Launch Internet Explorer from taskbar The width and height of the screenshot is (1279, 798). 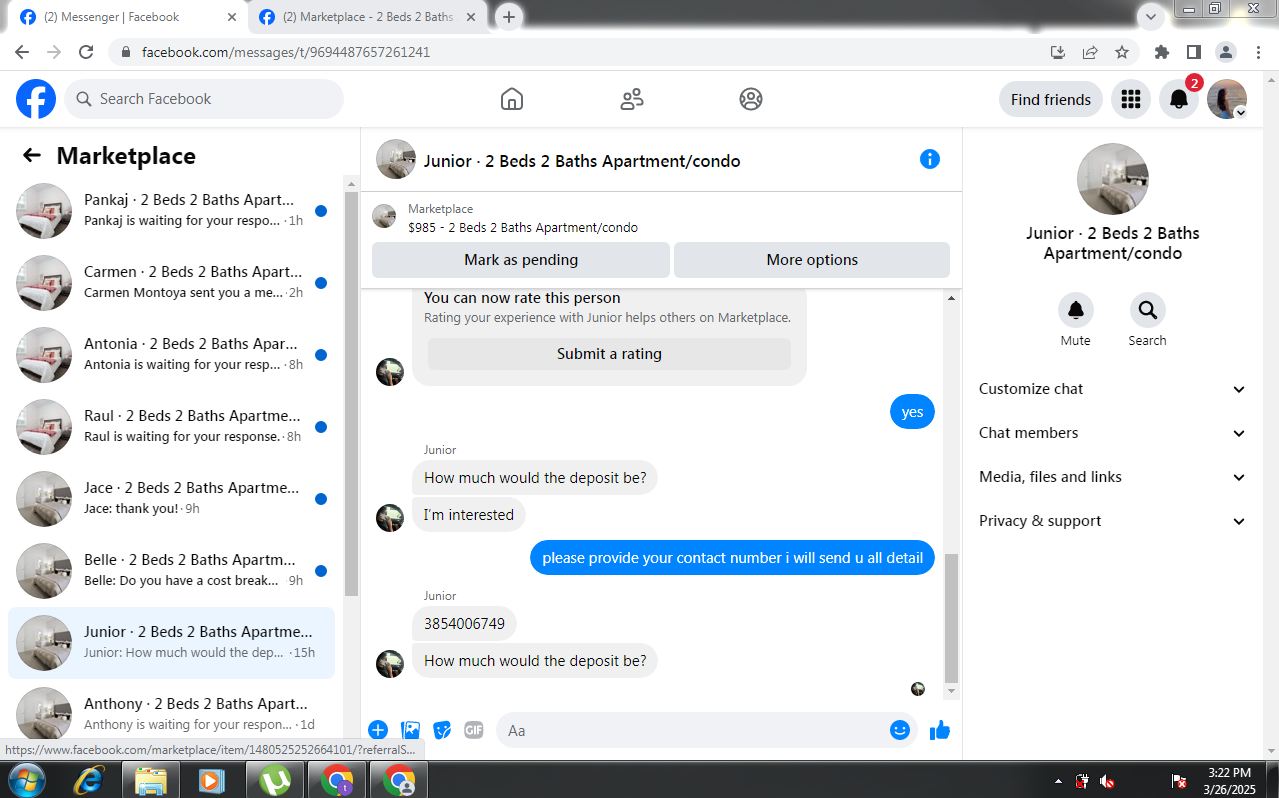point(88,780)
